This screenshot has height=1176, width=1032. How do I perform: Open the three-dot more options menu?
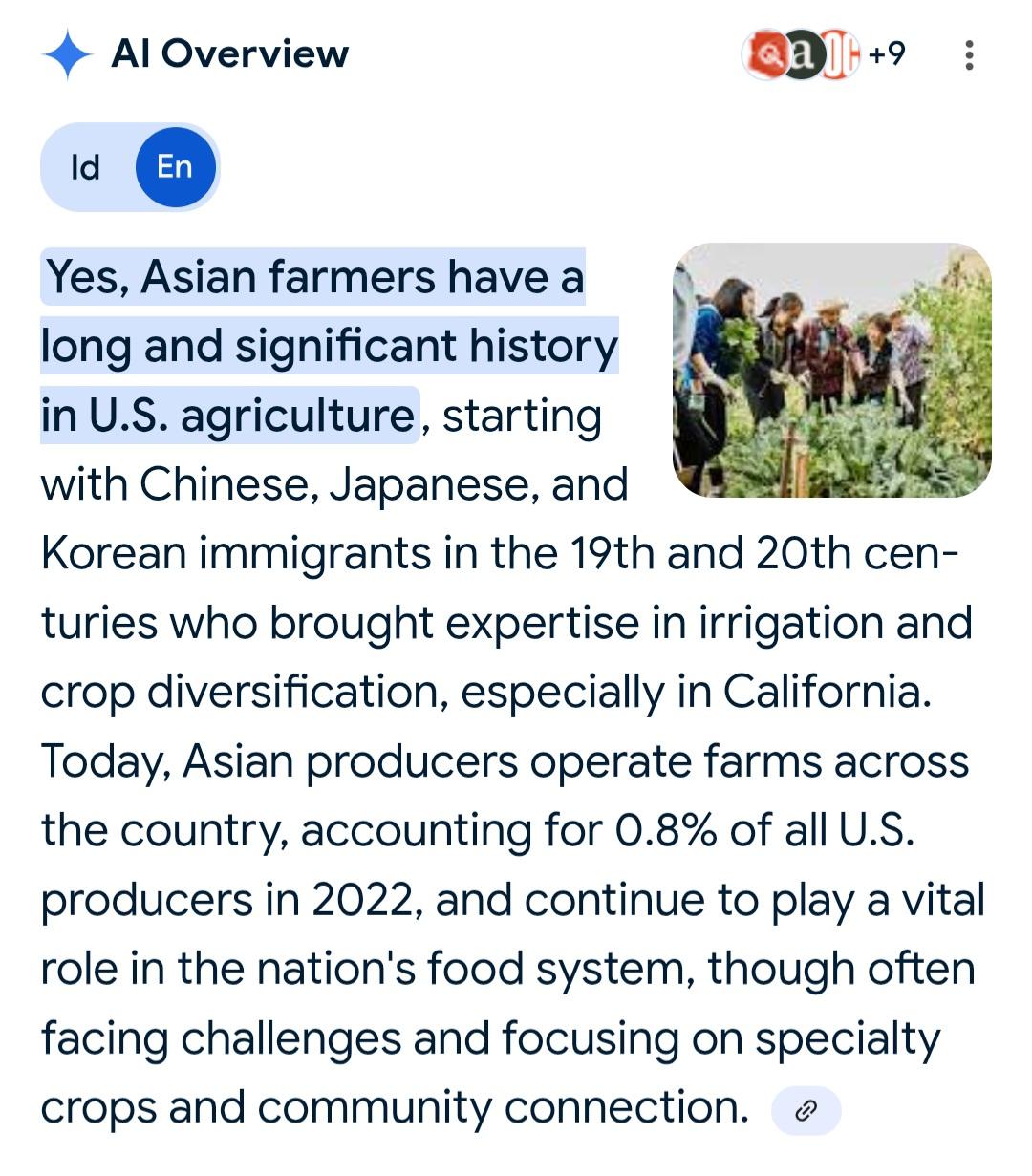point(969,55)
